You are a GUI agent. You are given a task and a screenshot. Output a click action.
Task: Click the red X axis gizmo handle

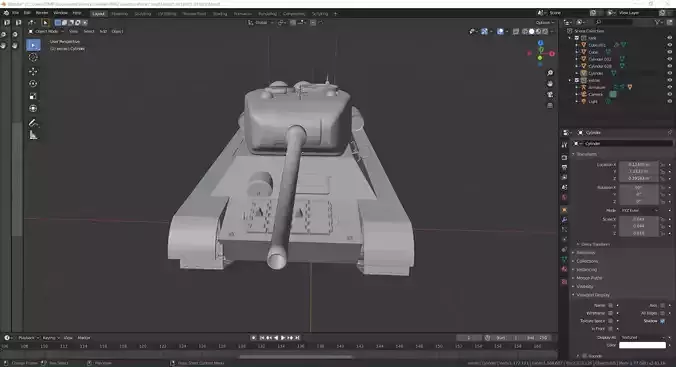552,53
